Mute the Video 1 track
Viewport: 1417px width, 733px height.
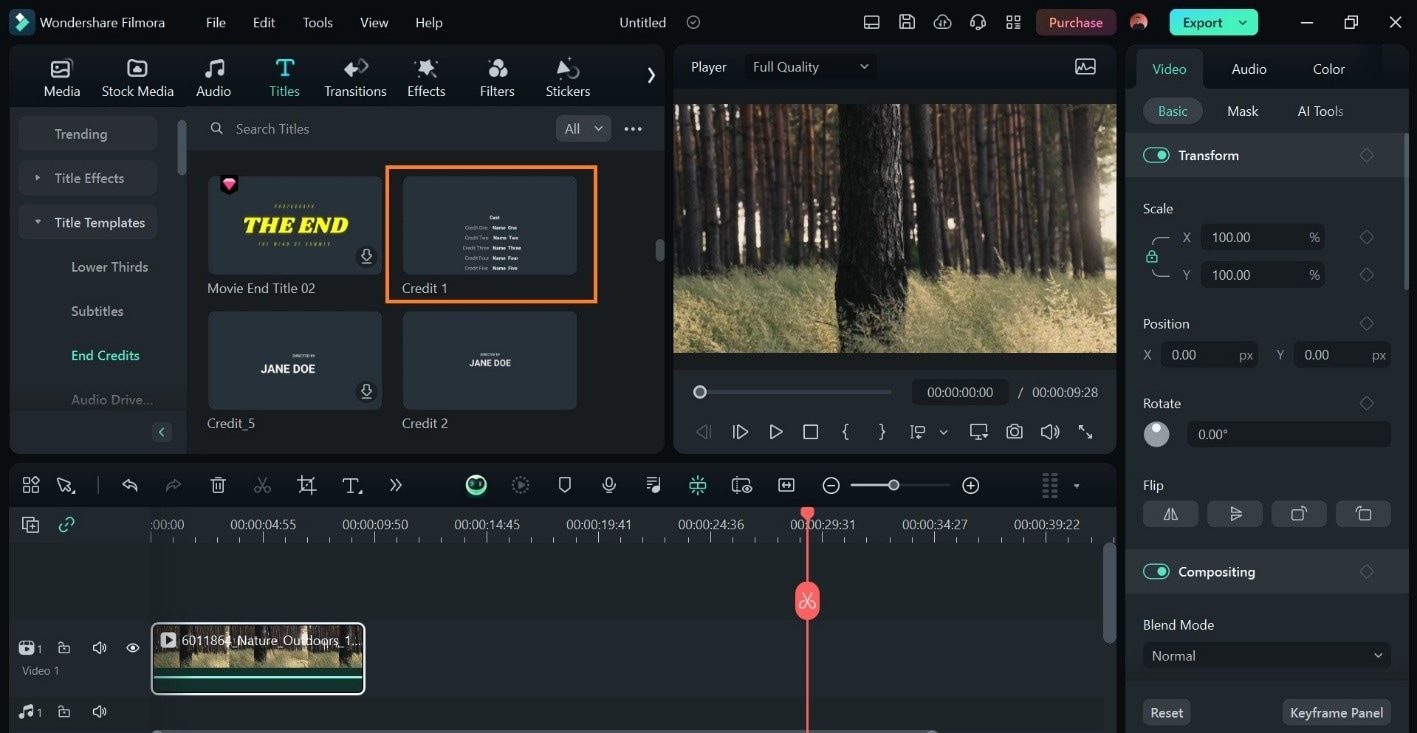pyautogui.click(x=99, y=648)
